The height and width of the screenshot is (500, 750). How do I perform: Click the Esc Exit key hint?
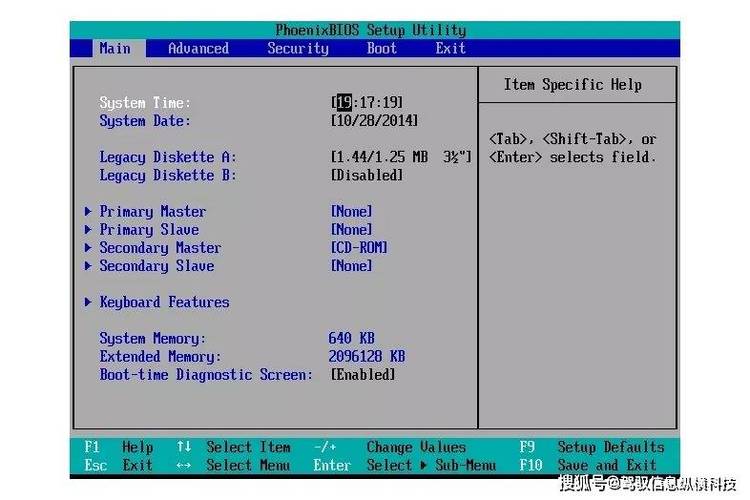click(119, 465)
